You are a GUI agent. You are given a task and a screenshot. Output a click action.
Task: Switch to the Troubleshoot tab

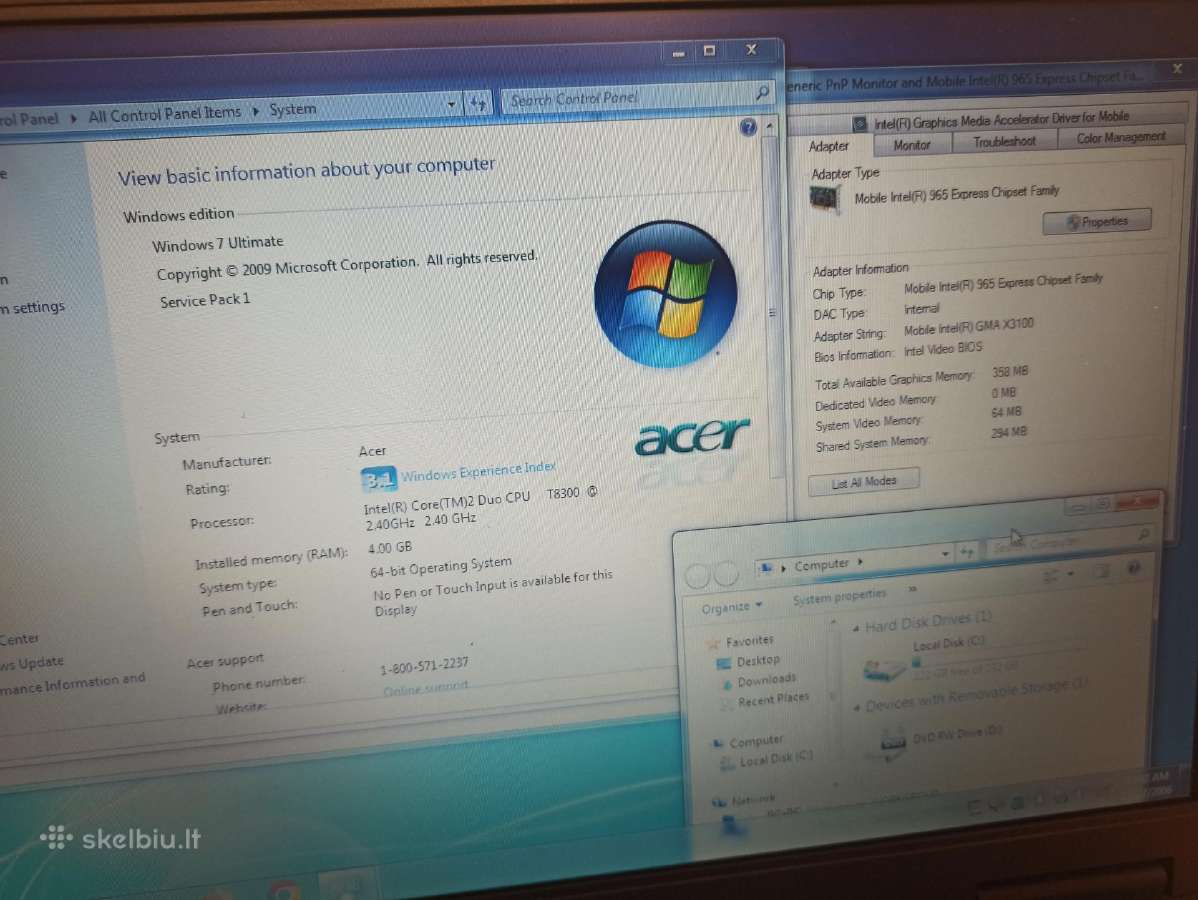[x=1004, y=141]
